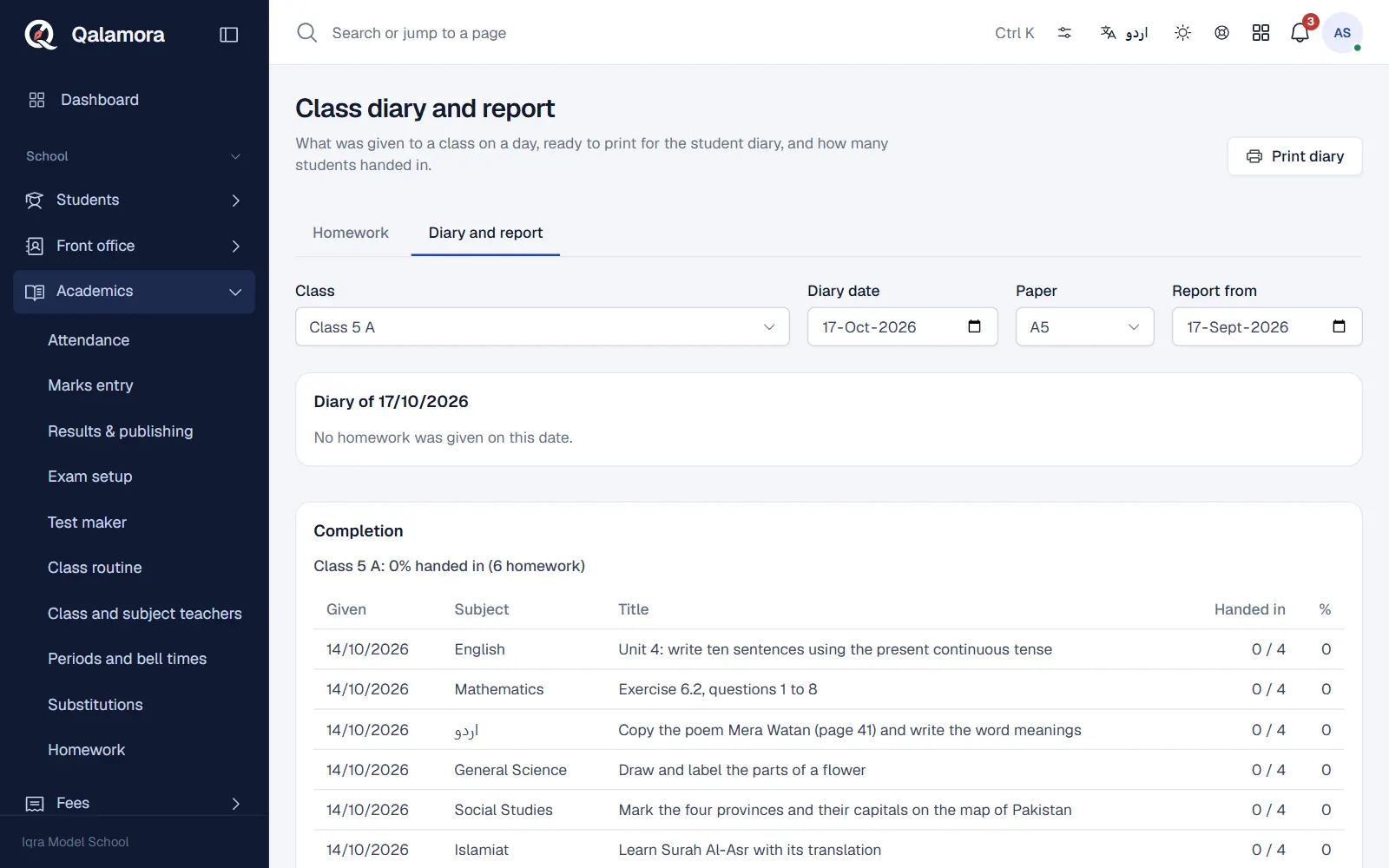Click the Dashboard grid icon
This screenshot has height=868, width=1389.
click(36, 100)
